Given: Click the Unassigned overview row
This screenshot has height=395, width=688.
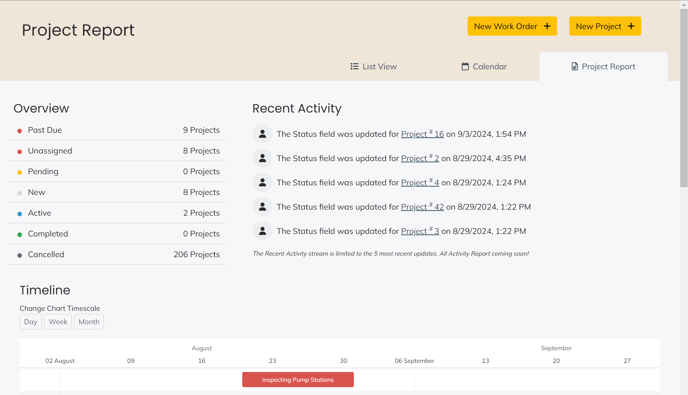Looking at the screenshot, I should pyautogui.click(x=117, y=151).
